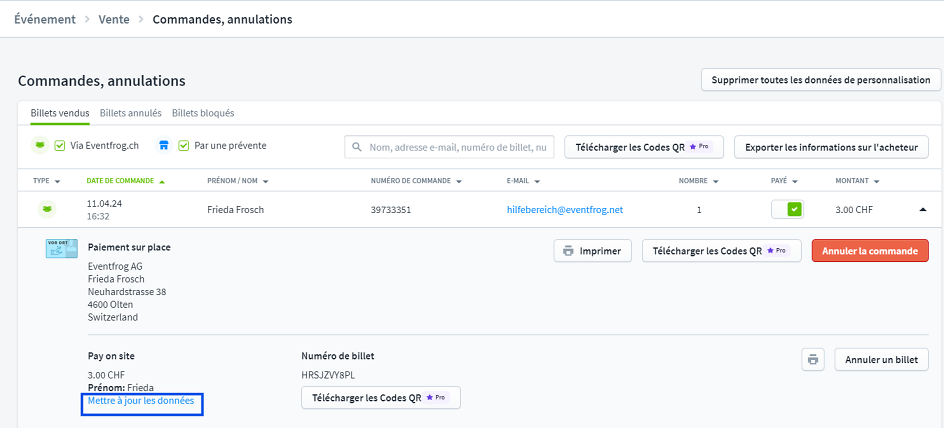Click Annuler la commande button
Screen dimensions: 944x428
click(x=869, y=251)
